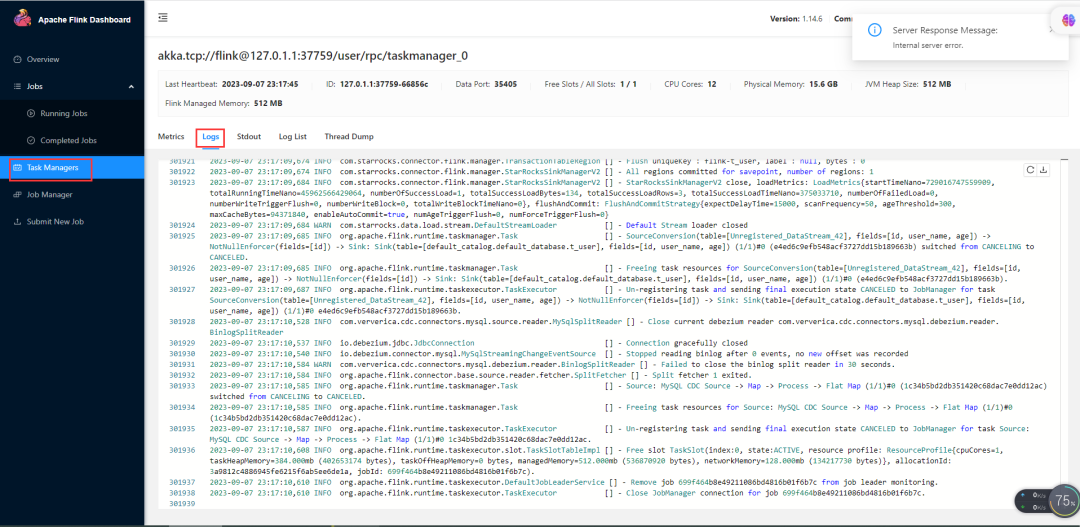This screenshot has height=527, width=1080.
Task: Click the info icon in the Server Response notification
Action: [874, 30]
